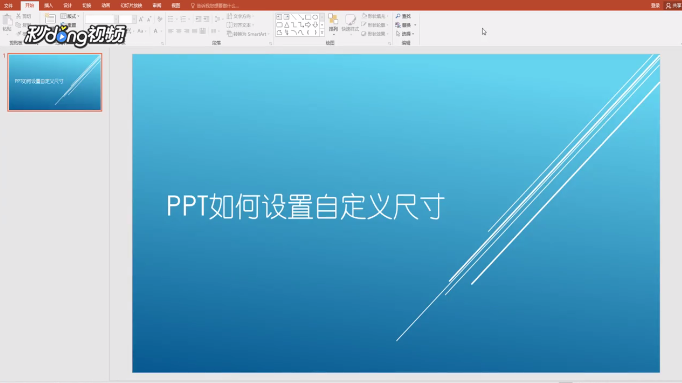Toggle distributed text alignment
Viewport: 682px width, 383px height.
[x=202, y=31]
